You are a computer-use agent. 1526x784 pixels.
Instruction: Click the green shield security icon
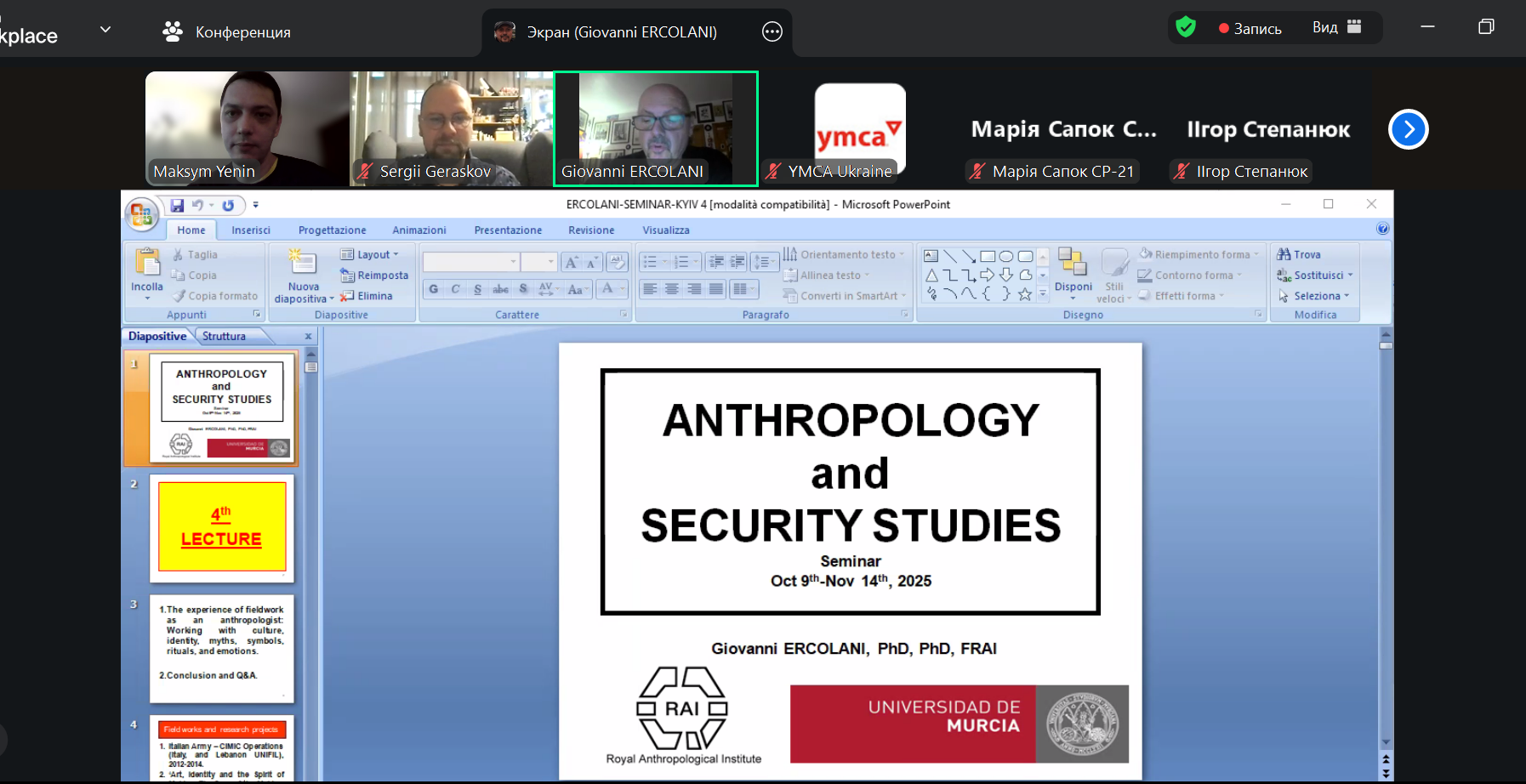click(1185, 27)
